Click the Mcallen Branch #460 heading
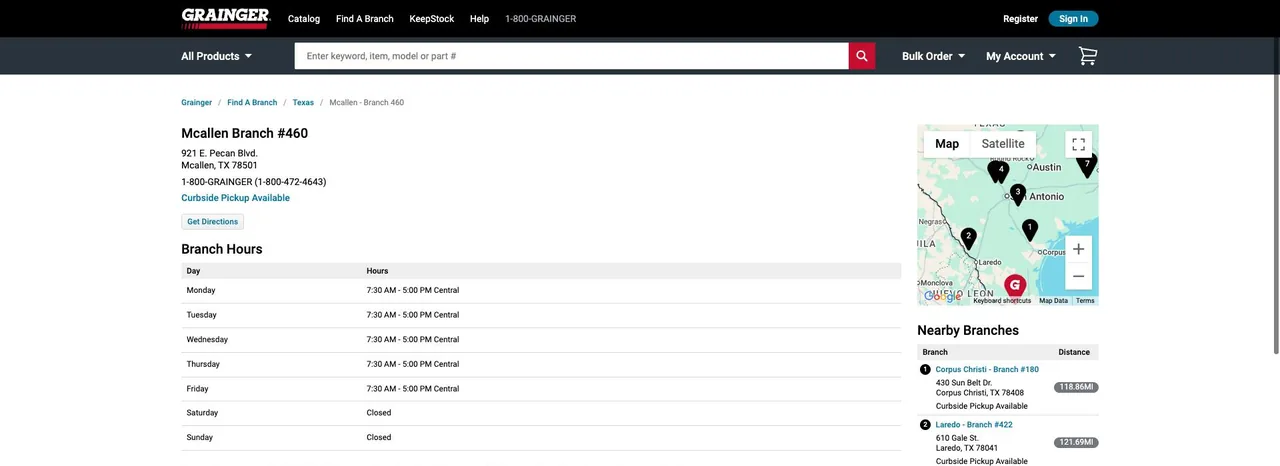This screenshot has width=1280, height=466. (x=245, y=134)
